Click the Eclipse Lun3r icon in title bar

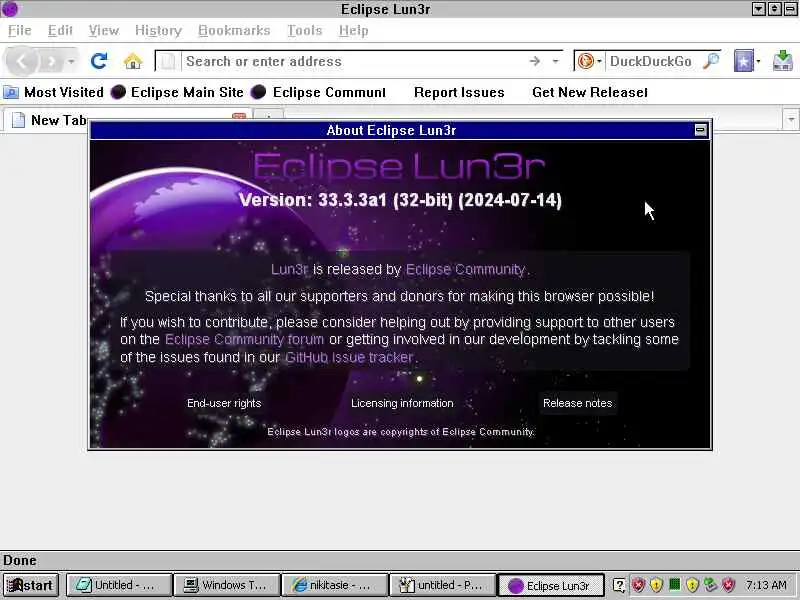[10, 9]
